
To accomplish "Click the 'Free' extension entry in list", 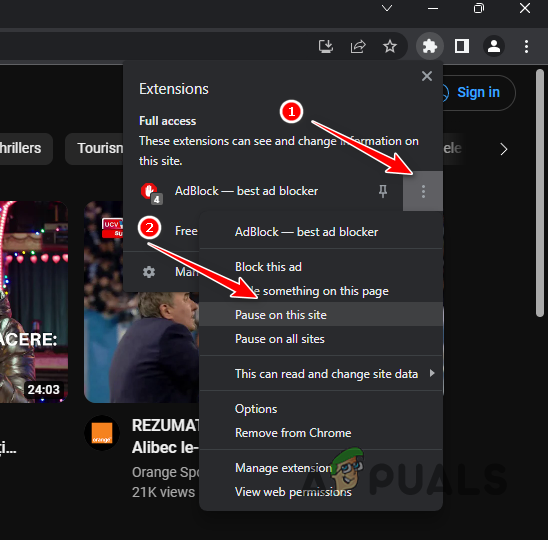I will [x=186, y=231].
